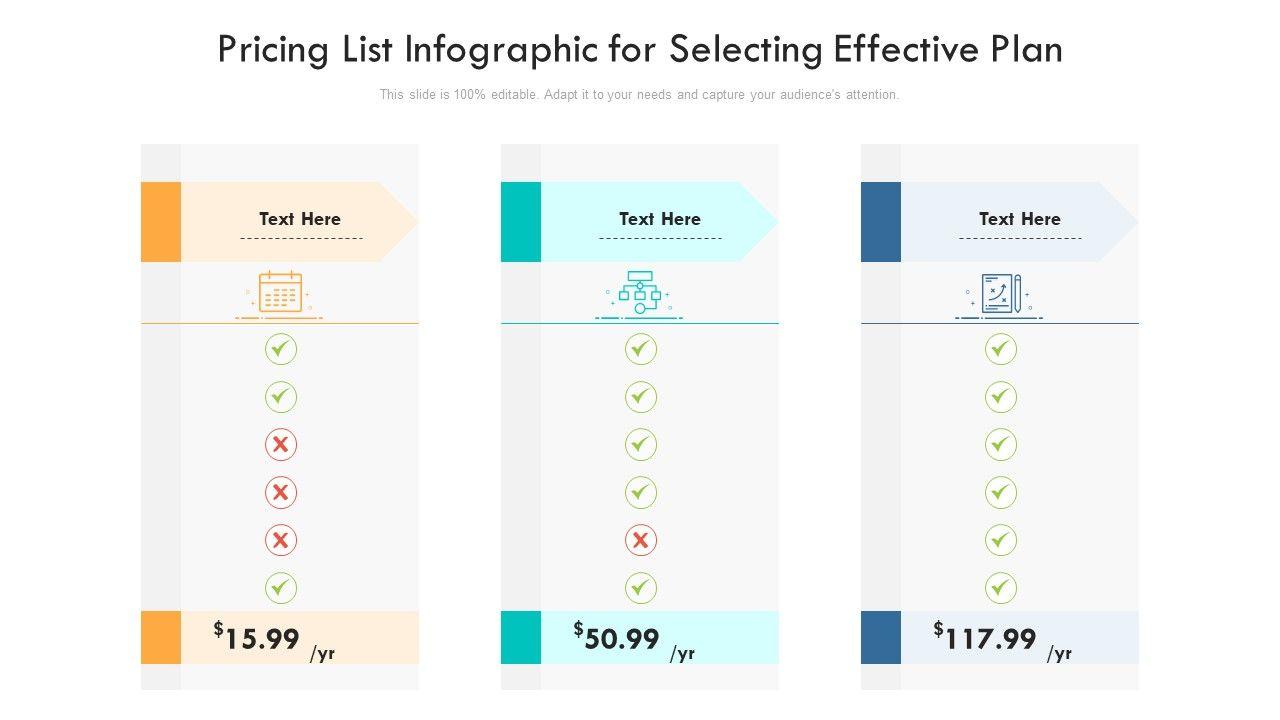Click the dark blue square beside $117.99

pyautogui.click(x=881, y=637)
